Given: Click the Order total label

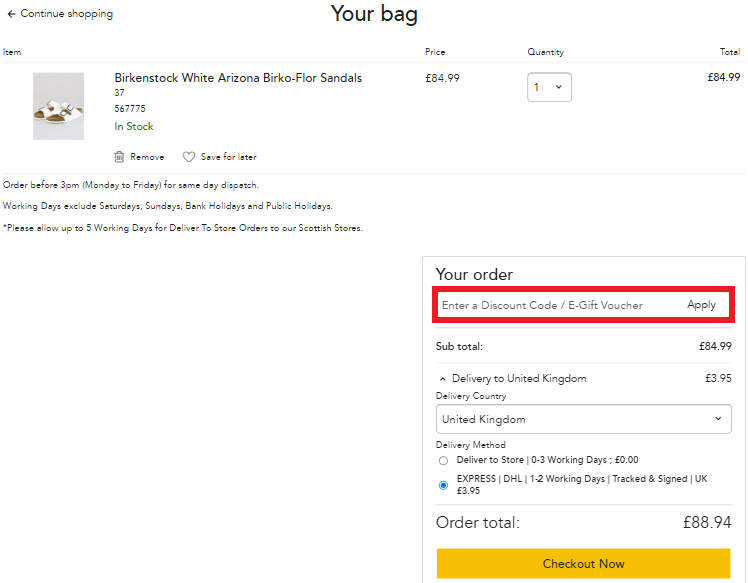Looking at the screenshot, I should [478, 522].
